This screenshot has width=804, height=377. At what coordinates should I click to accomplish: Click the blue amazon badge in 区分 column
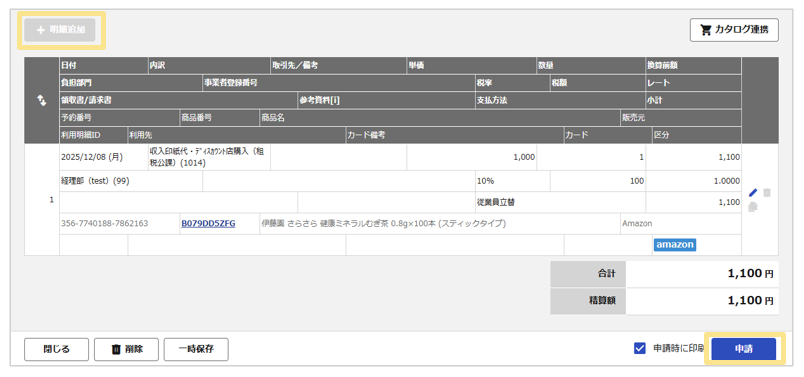[x=674, y=245]
